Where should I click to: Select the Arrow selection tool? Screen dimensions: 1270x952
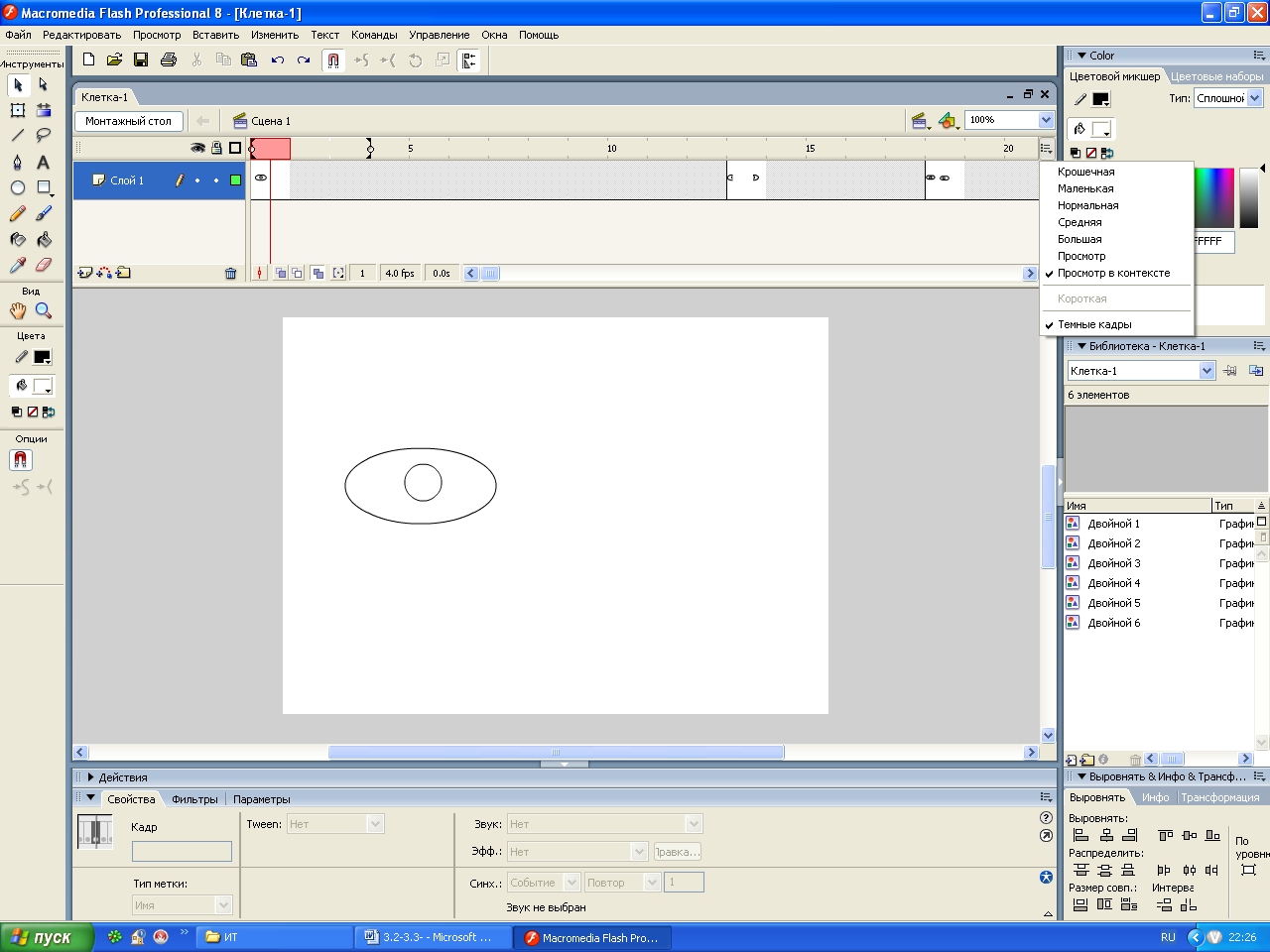pos(18,85)
